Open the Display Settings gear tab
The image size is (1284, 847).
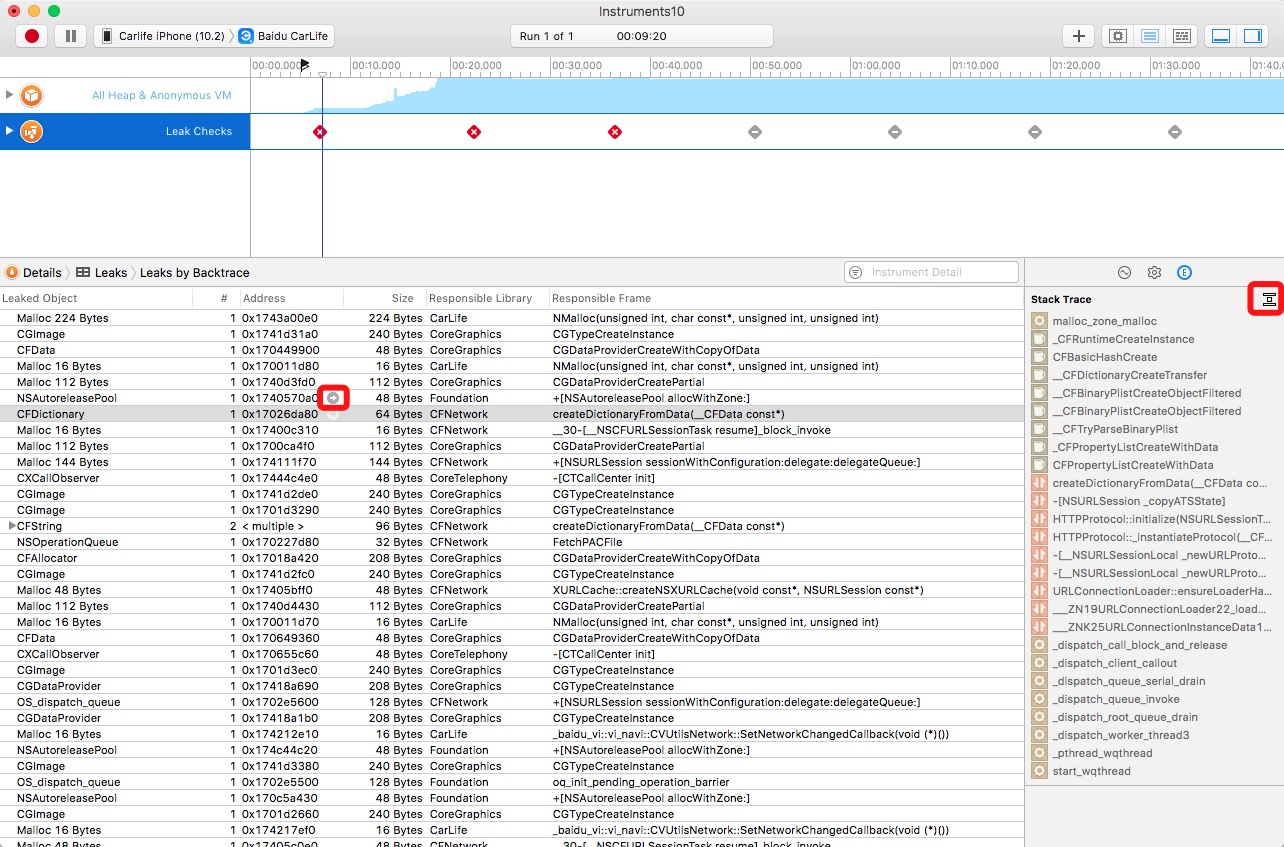(x=1154, y=272)
